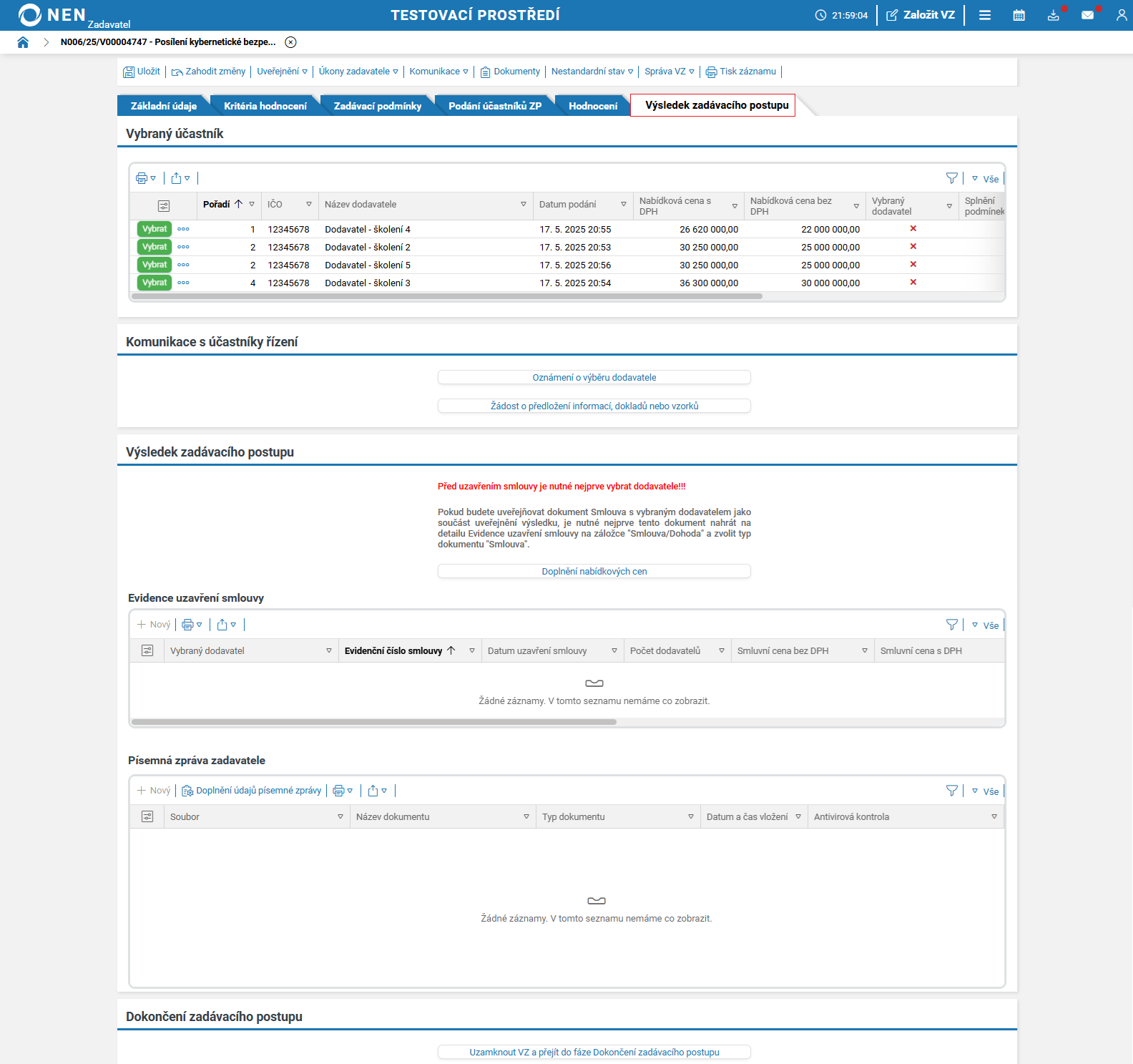Open the hamburger menu icon
1133x1064 pixels.
[985, 15]
